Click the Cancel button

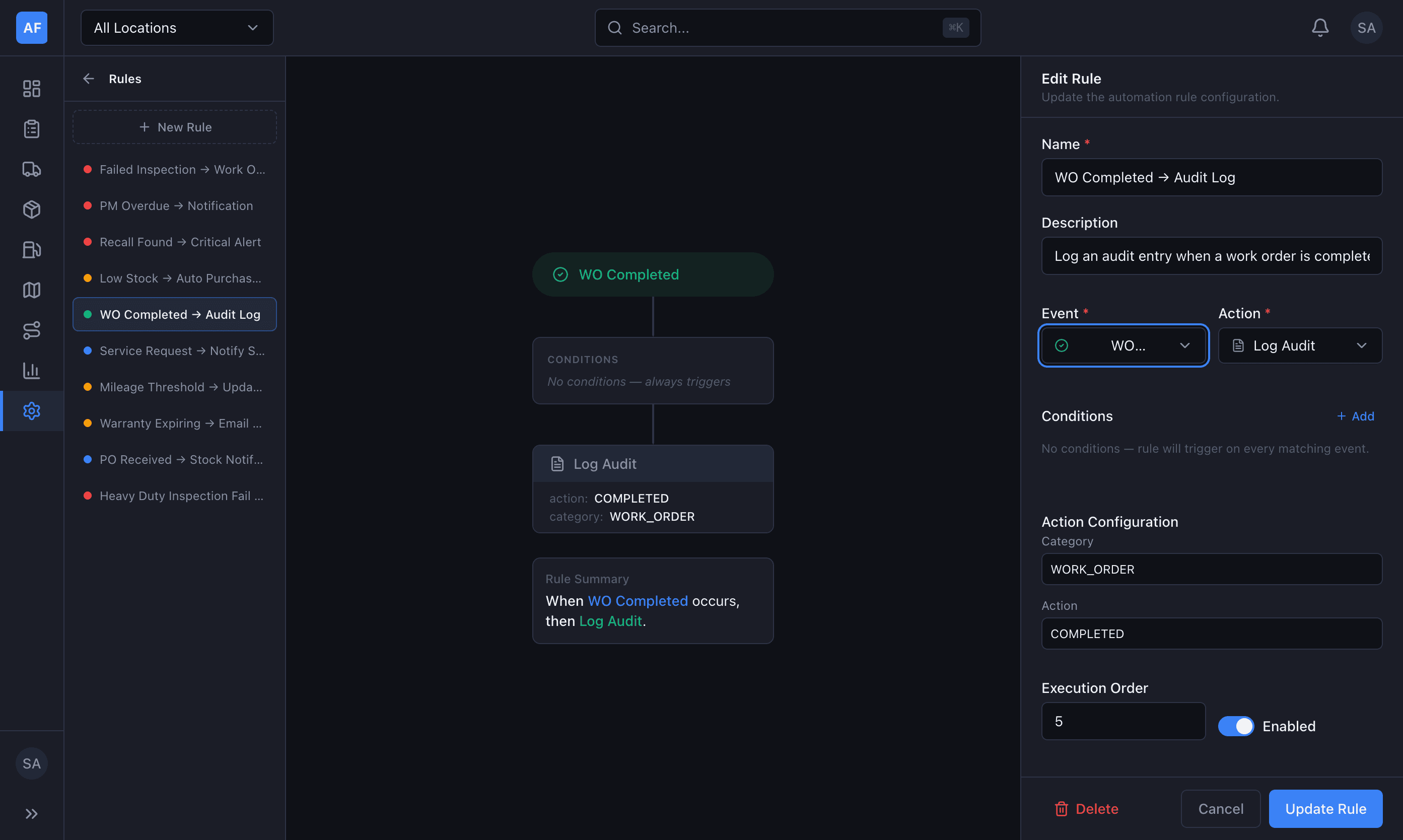coord(1221,808)
